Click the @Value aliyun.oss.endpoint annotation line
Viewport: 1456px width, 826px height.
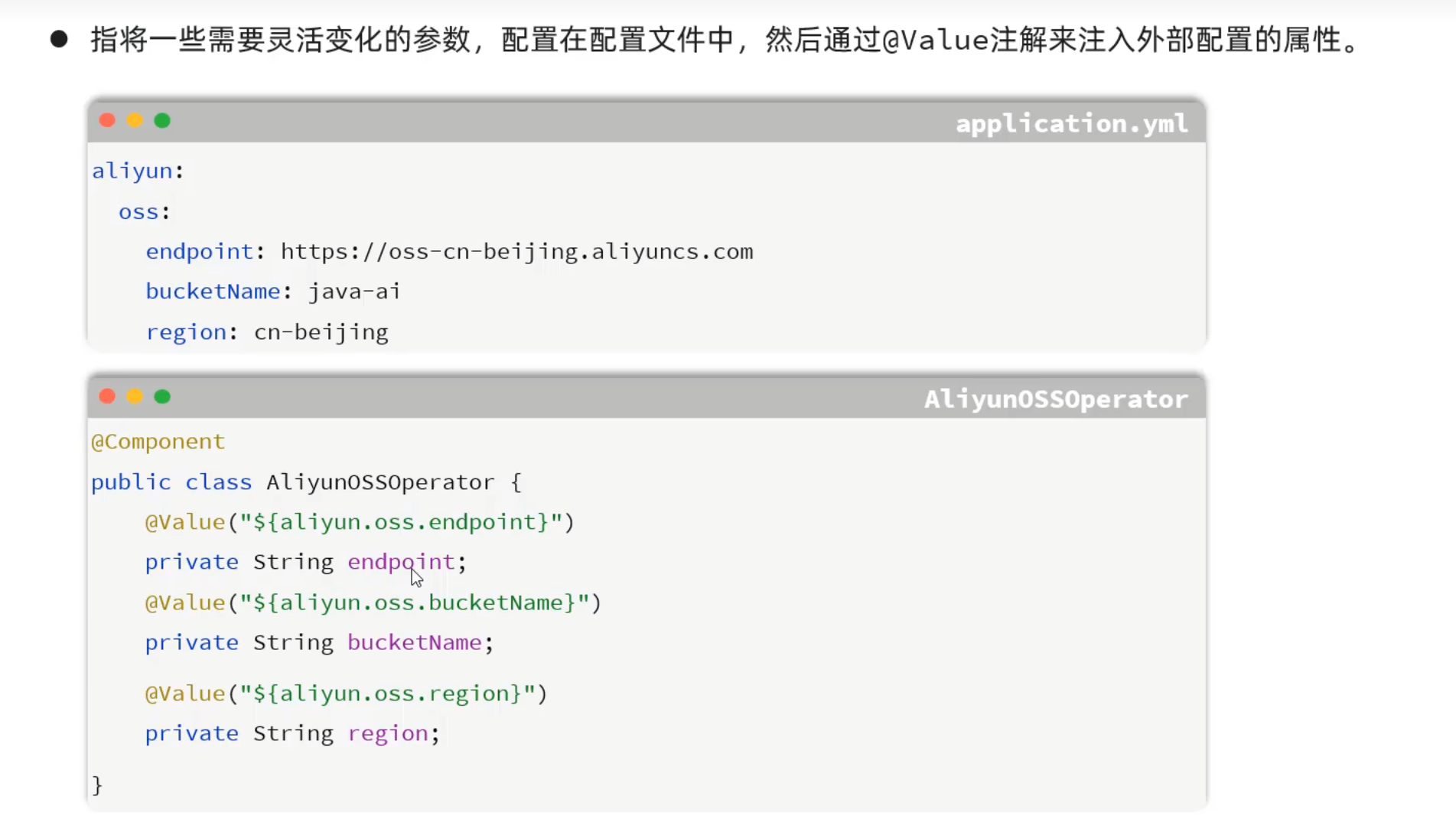coord(359,522)
